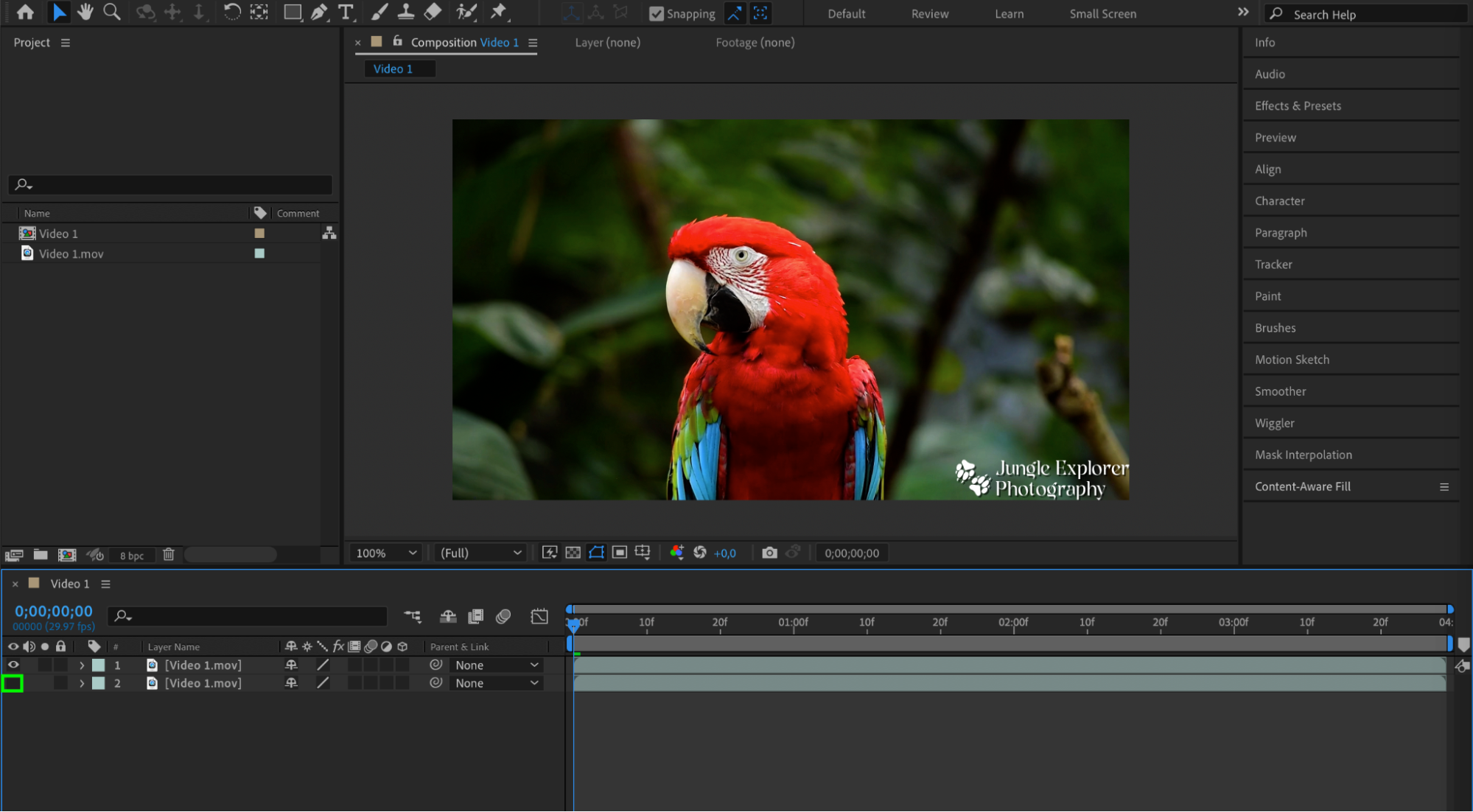Select the Zoom tool in toolbar
Viewport: 1473px width, 812px height.
pyautogui.click(x=111, y=12)
